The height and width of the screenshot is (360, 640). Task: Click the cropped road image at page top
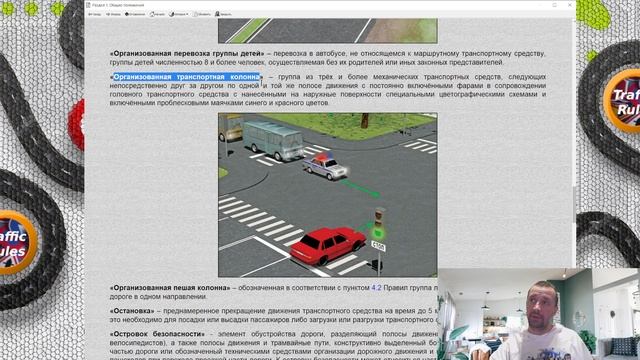[328, 31]
